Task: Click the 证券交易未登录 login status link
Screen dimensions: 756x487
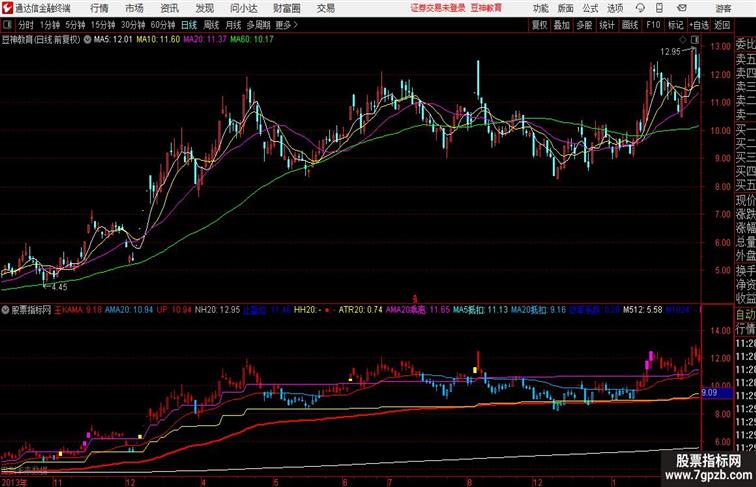Action: pos(438,8)
